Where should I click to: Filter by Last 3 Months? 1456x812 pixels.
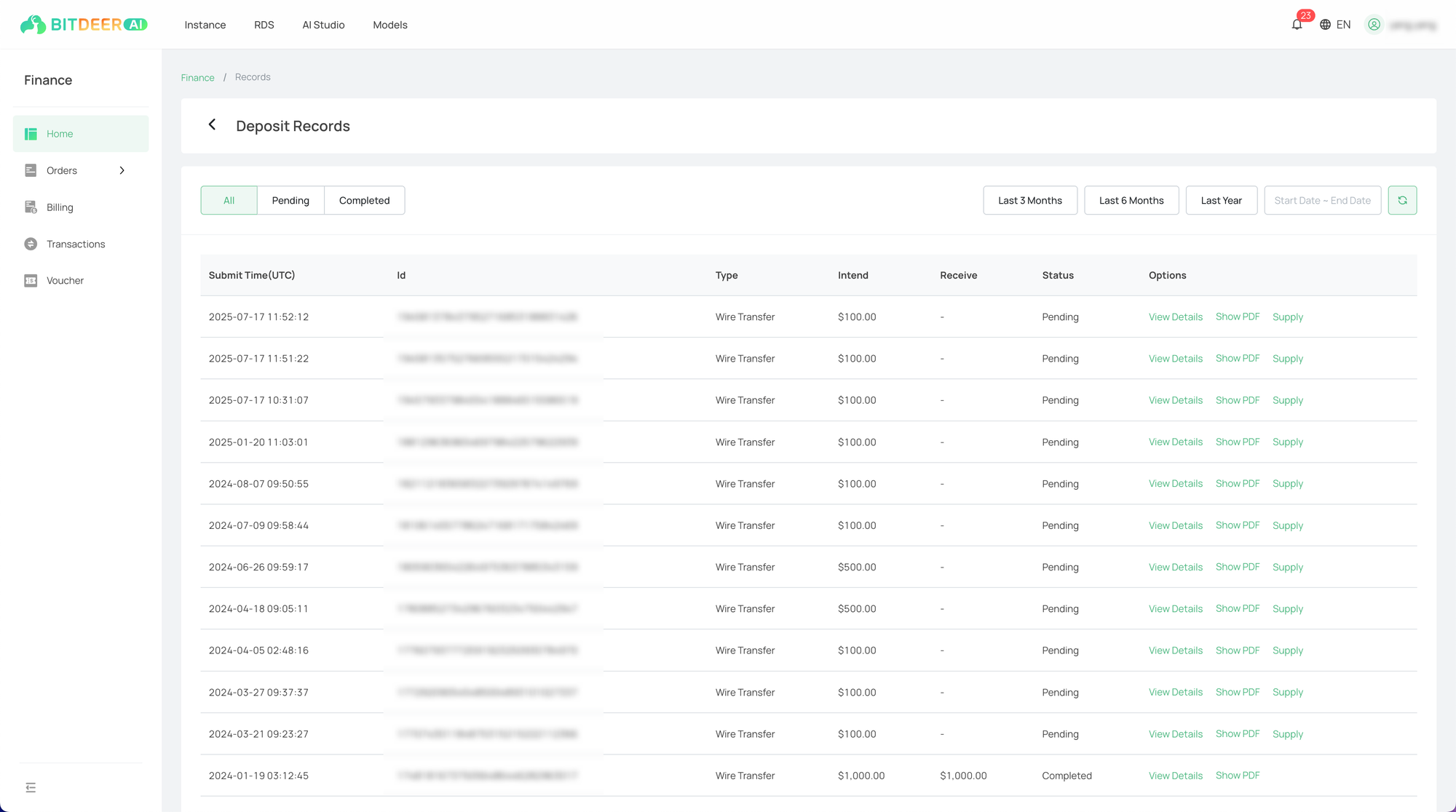1029,200
